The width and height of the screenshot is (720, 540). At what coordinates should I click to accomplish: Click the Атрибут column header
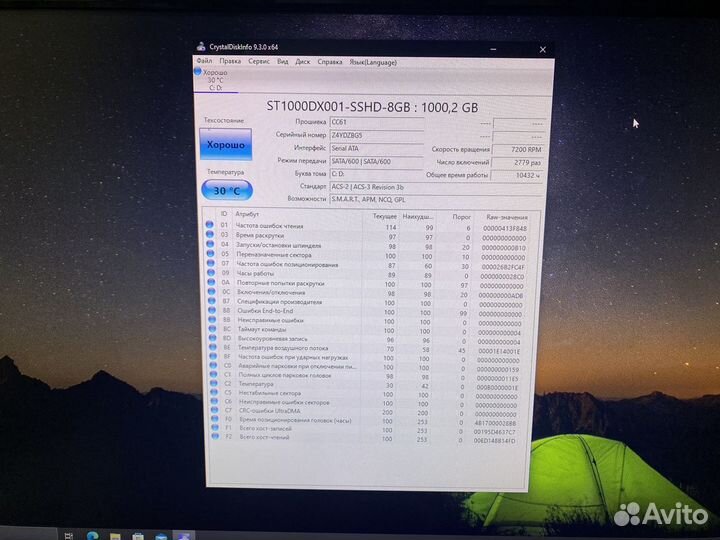[247, 214]
